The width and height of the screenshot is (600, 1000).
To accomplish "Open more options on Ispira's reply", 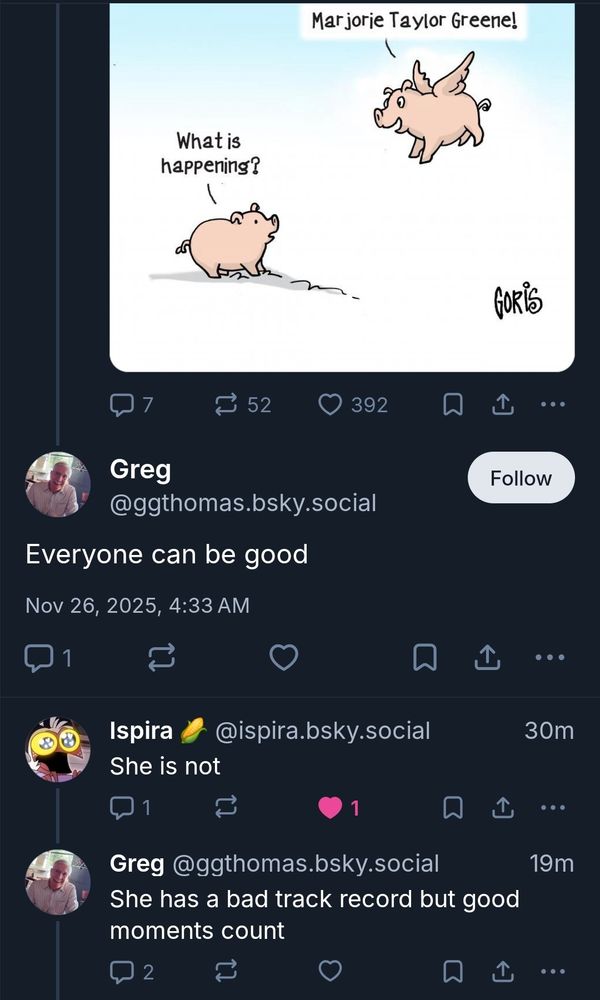I will pos(552,808).
